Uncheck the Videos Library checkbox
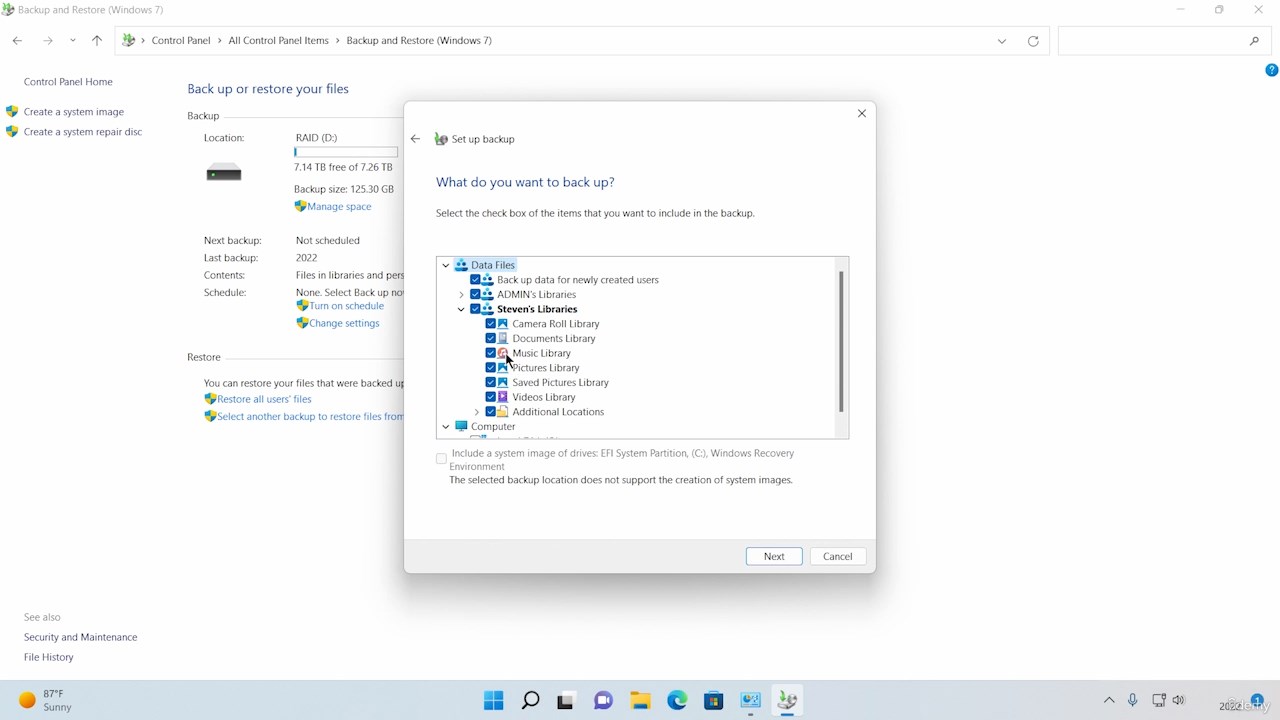Screen dimensions: 1280x720 [491, 397]
